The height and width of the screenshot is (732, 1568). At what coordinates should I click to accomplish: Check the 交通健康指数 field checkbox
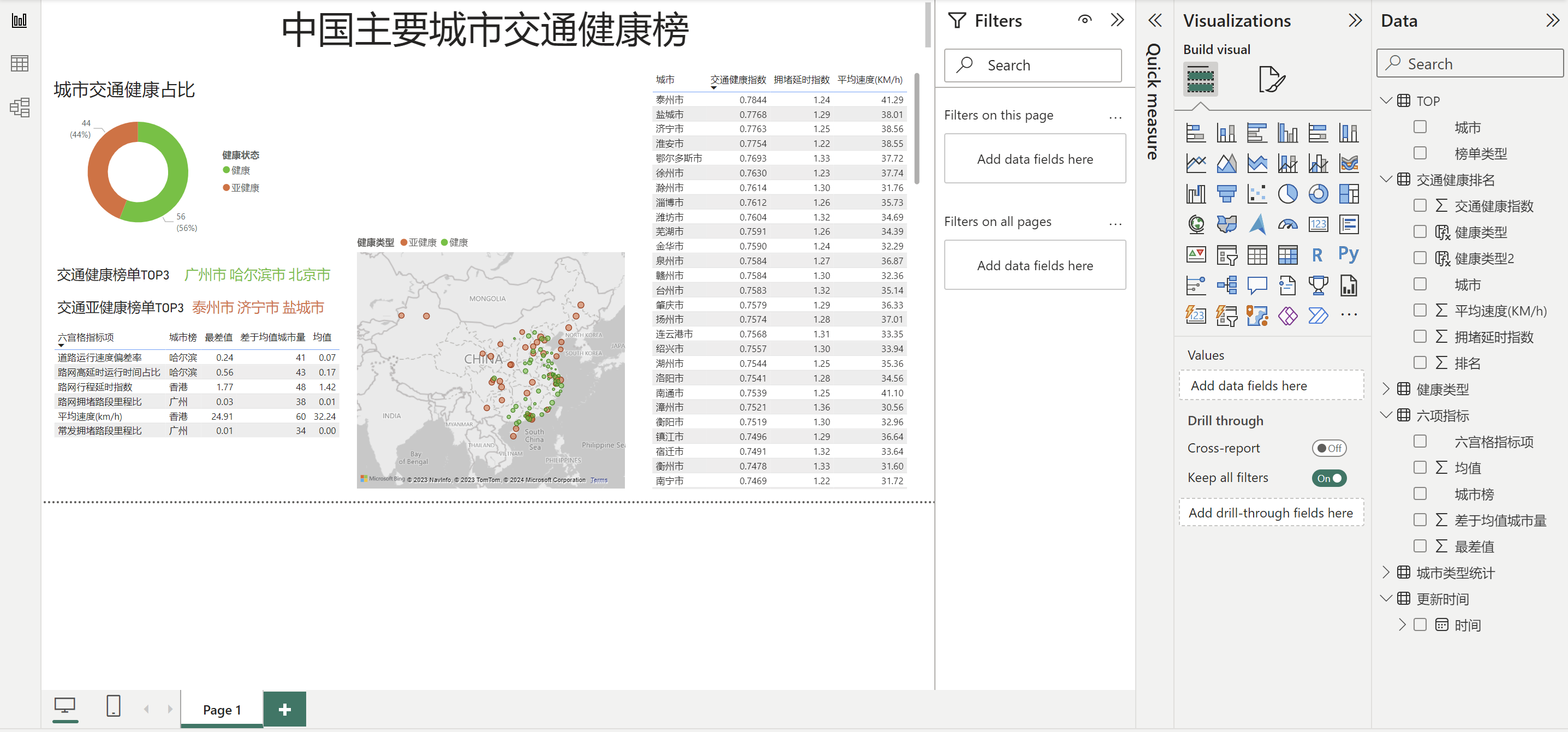pyautogui.click(x=1420, y=206)
